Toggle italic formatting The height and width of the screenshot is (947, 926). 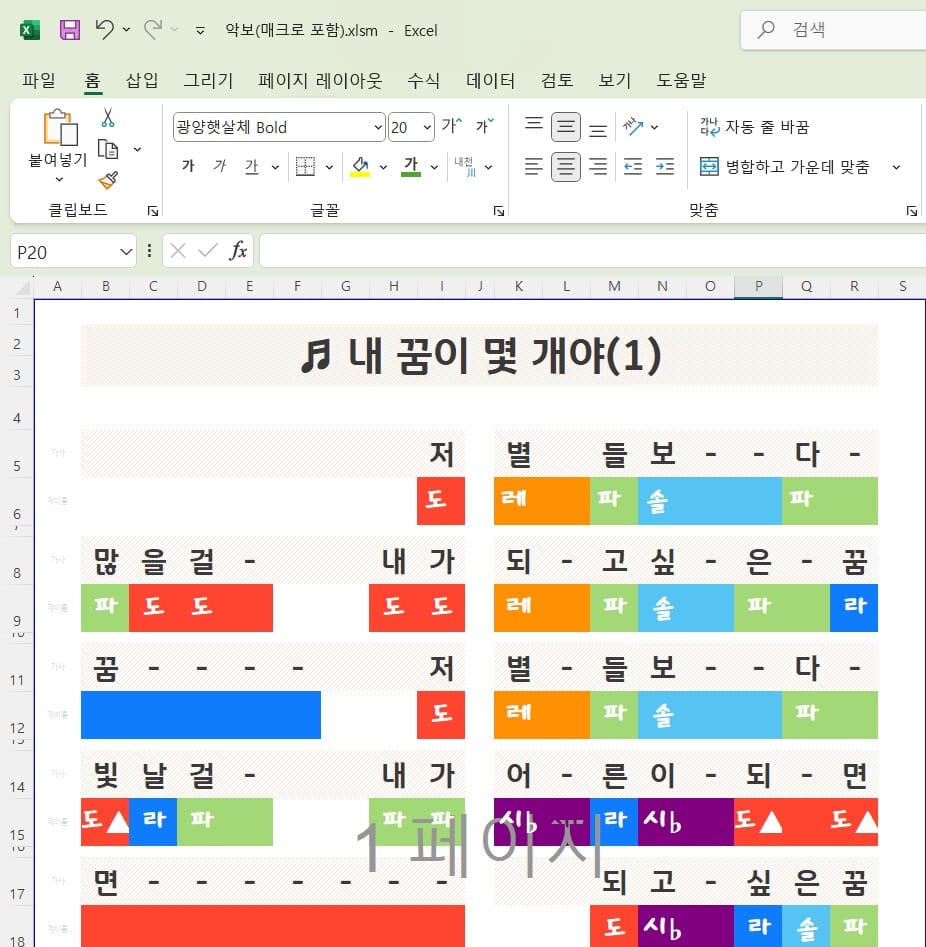click(219, 167)
